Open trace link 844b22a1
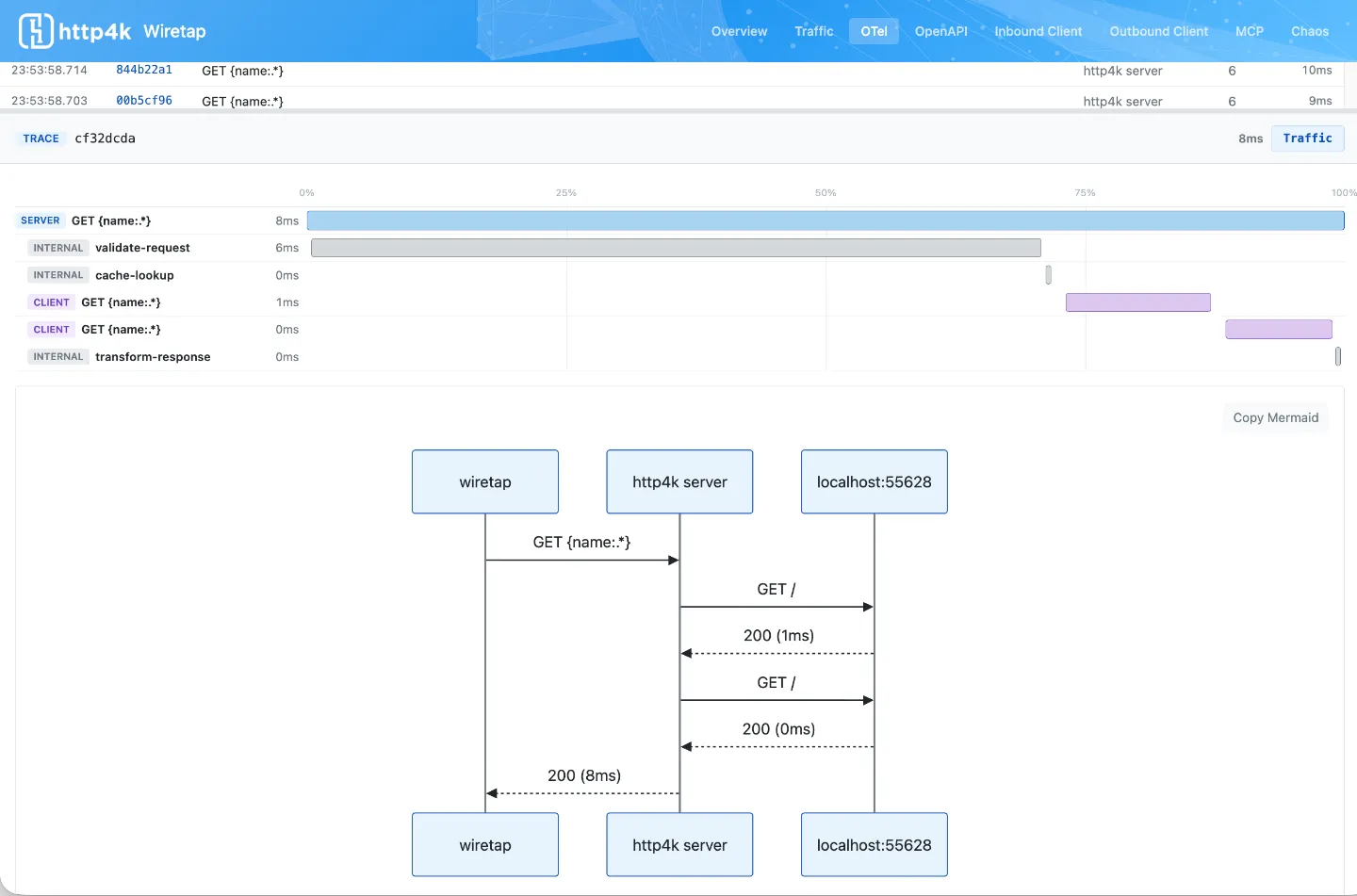 tap(144, 70)
